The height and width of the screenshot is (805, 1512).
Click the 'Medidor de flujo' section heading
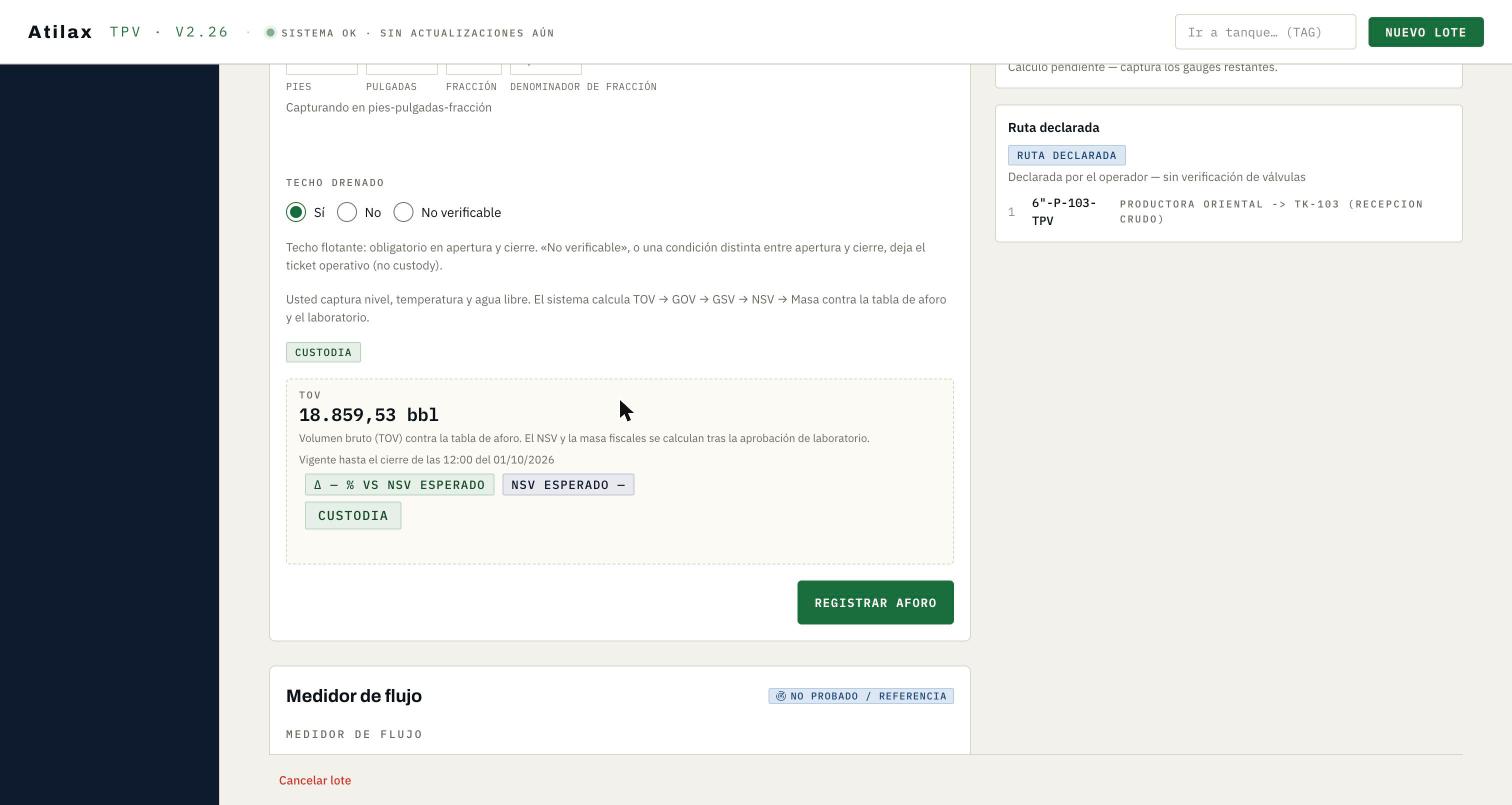[354, 696]
